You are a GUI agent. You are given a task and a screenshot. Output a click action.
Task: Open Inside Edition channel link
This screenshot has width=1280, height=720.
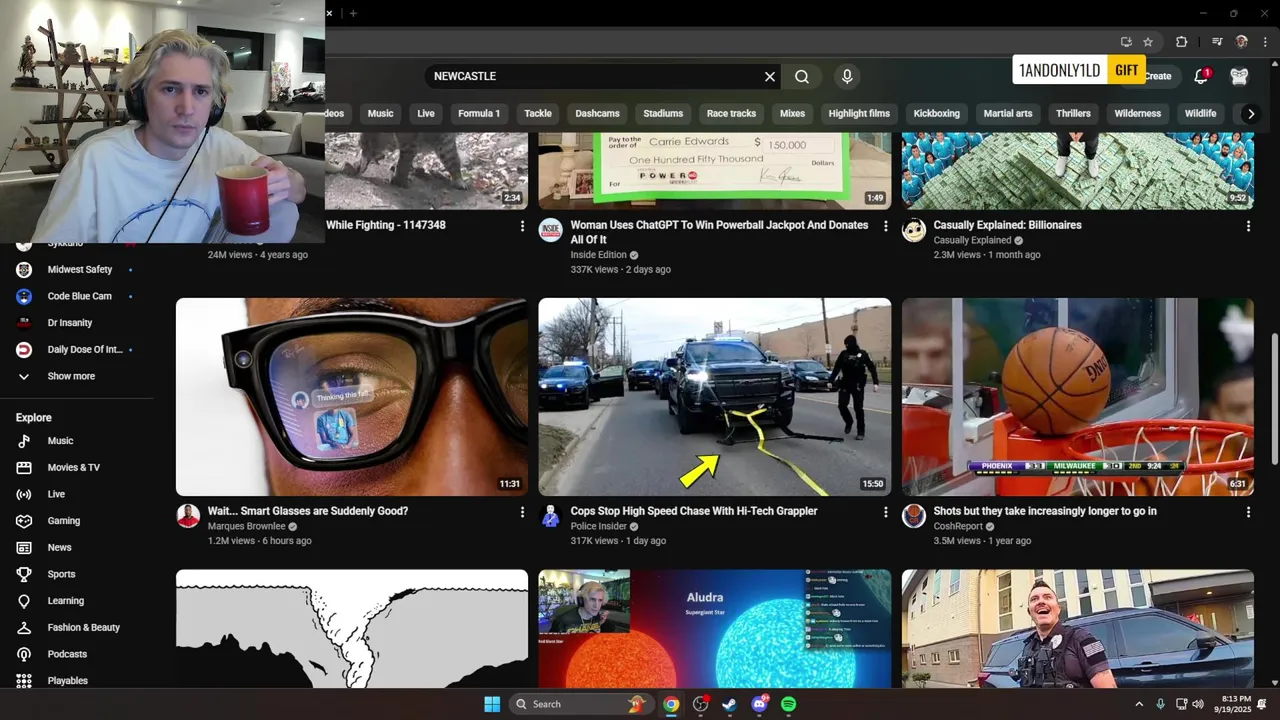click(598, 255)
